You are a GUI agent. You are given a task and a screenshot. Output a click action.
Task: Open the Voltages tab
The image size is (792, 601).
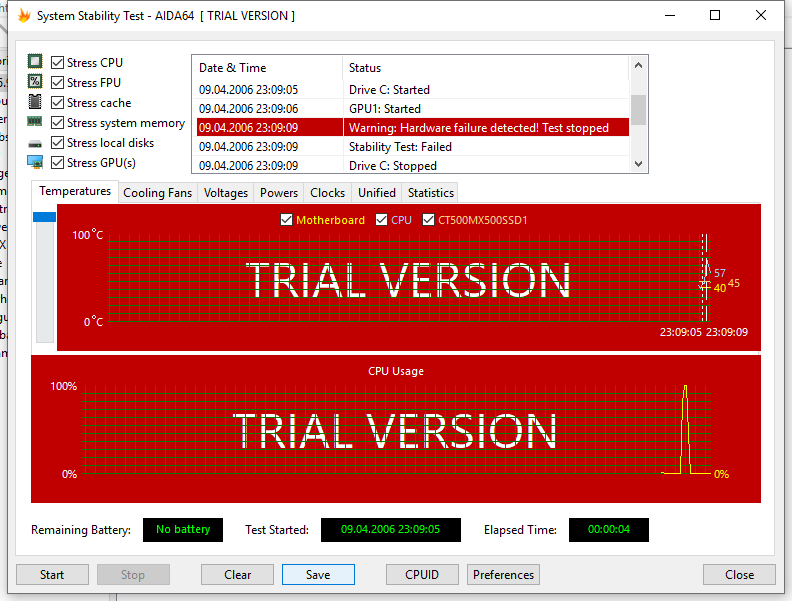tap(226, 193)
